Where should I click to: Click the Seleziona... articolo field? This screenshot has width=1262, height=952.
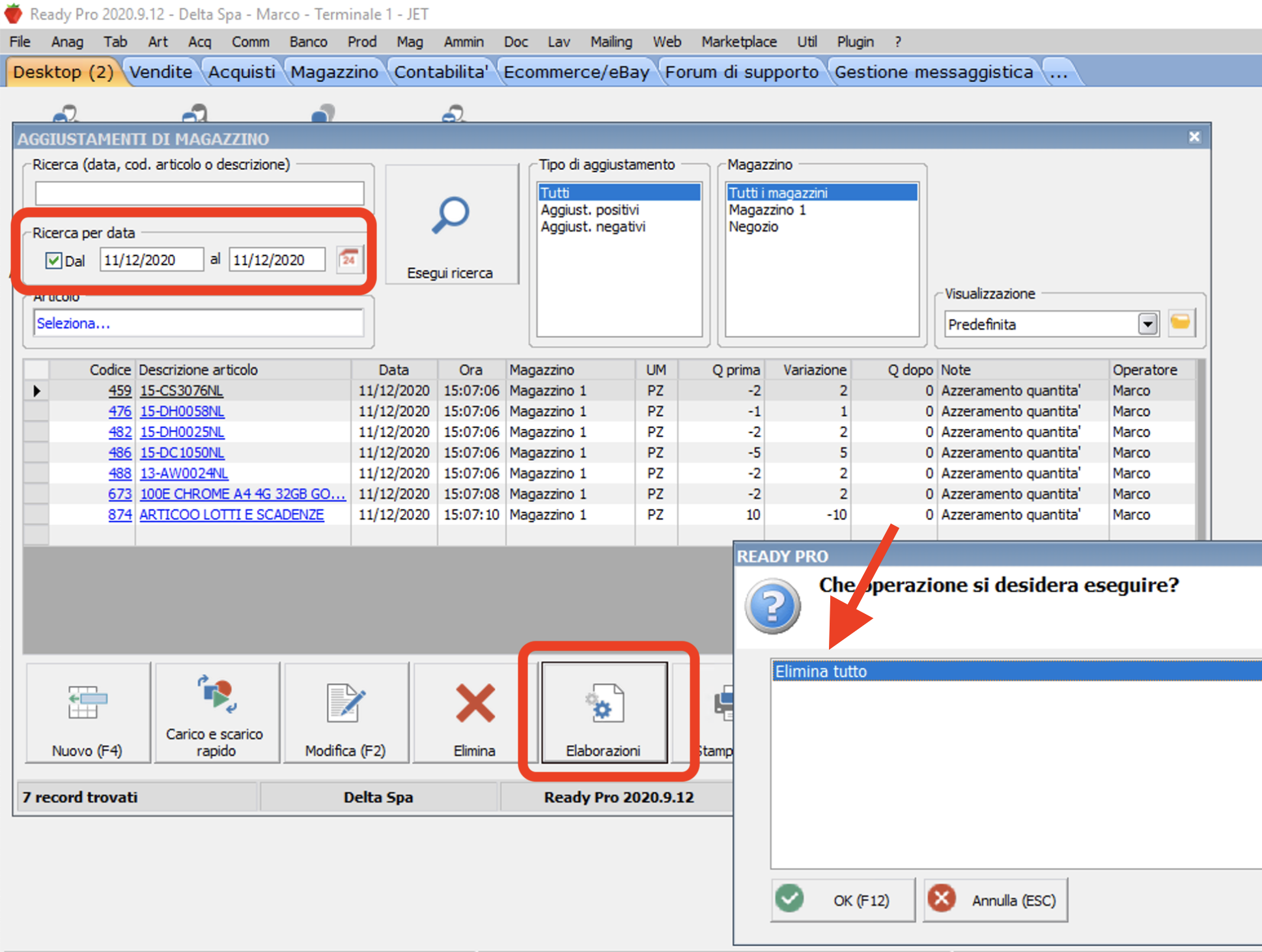pyautogui.click(x=198, y=323)
